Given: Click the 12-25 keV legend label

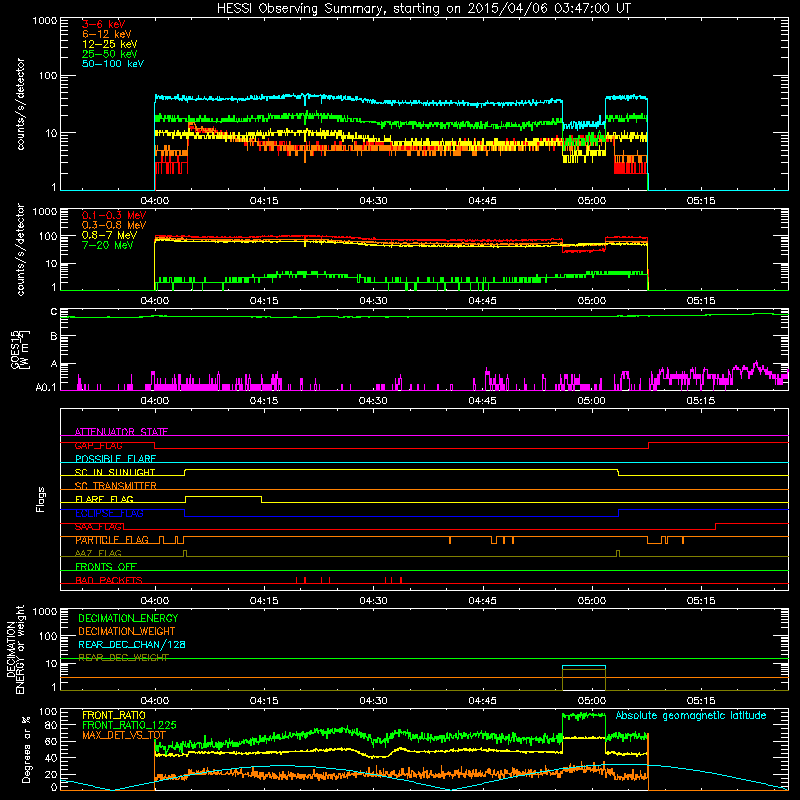Looking at the screenshot, I should [x=109, y=44].
